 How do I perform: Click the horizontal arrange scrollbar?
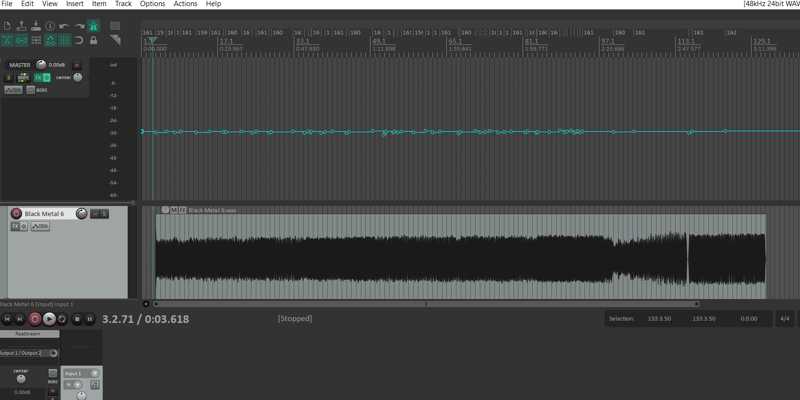click(426, 304)
